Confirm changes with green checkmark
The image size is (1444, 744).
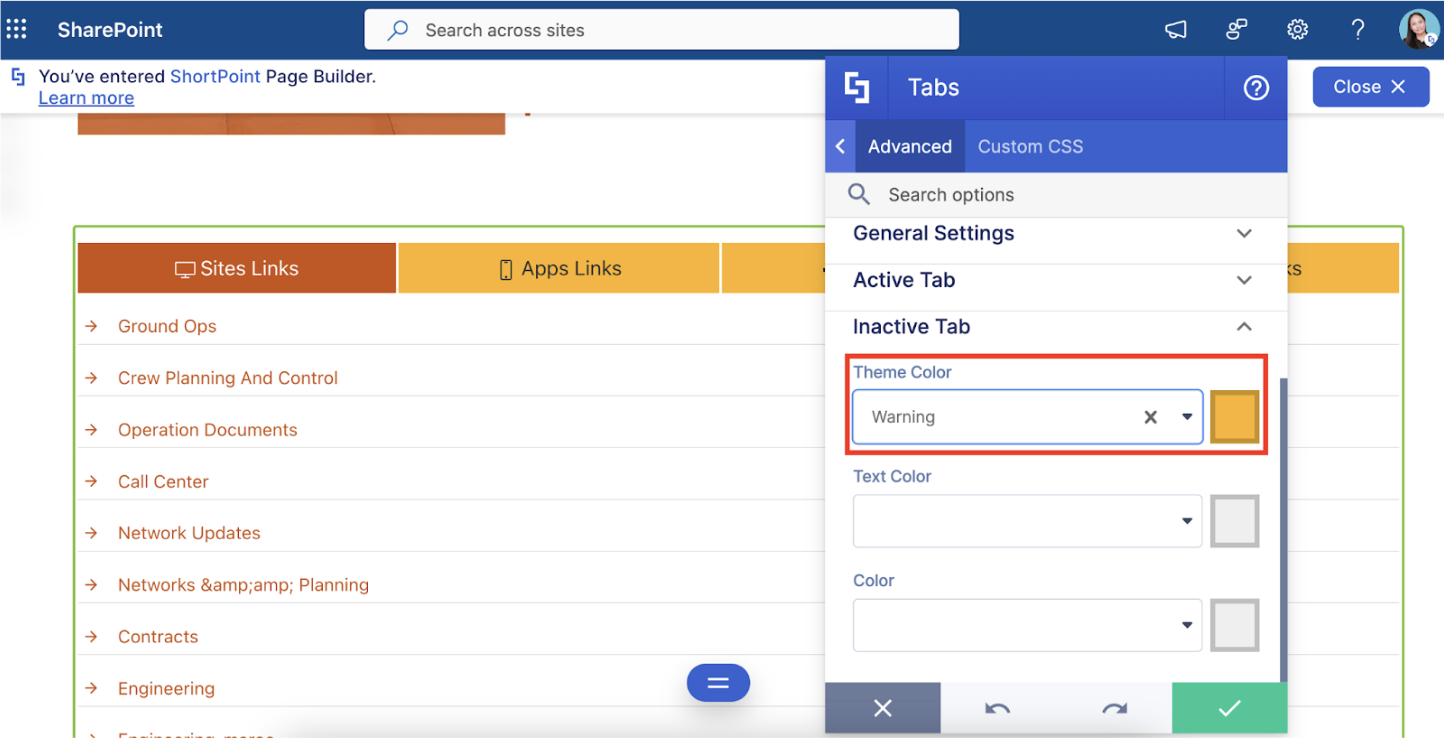click(1229, 709)
